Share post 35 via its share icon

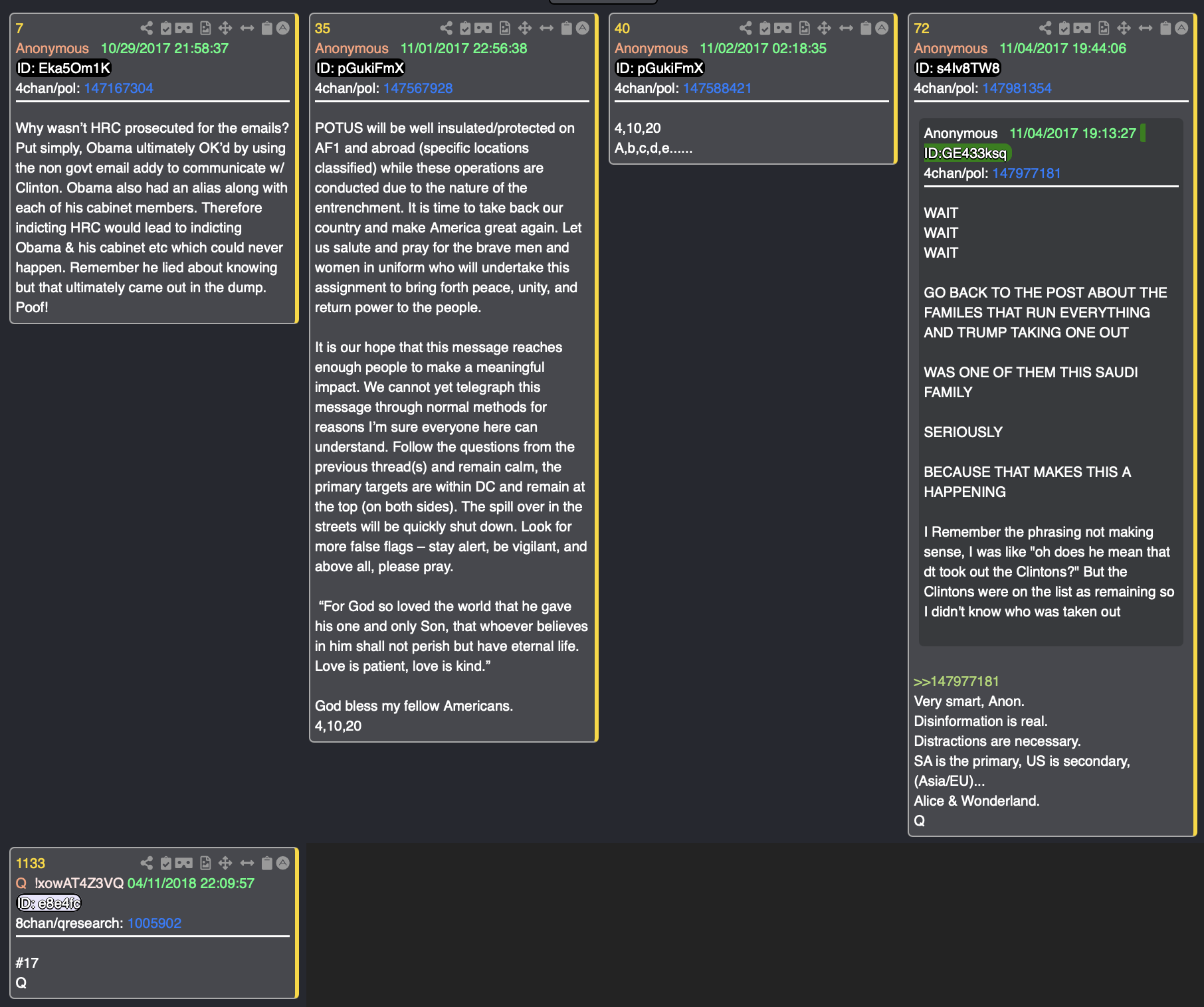tap(447, 28)
